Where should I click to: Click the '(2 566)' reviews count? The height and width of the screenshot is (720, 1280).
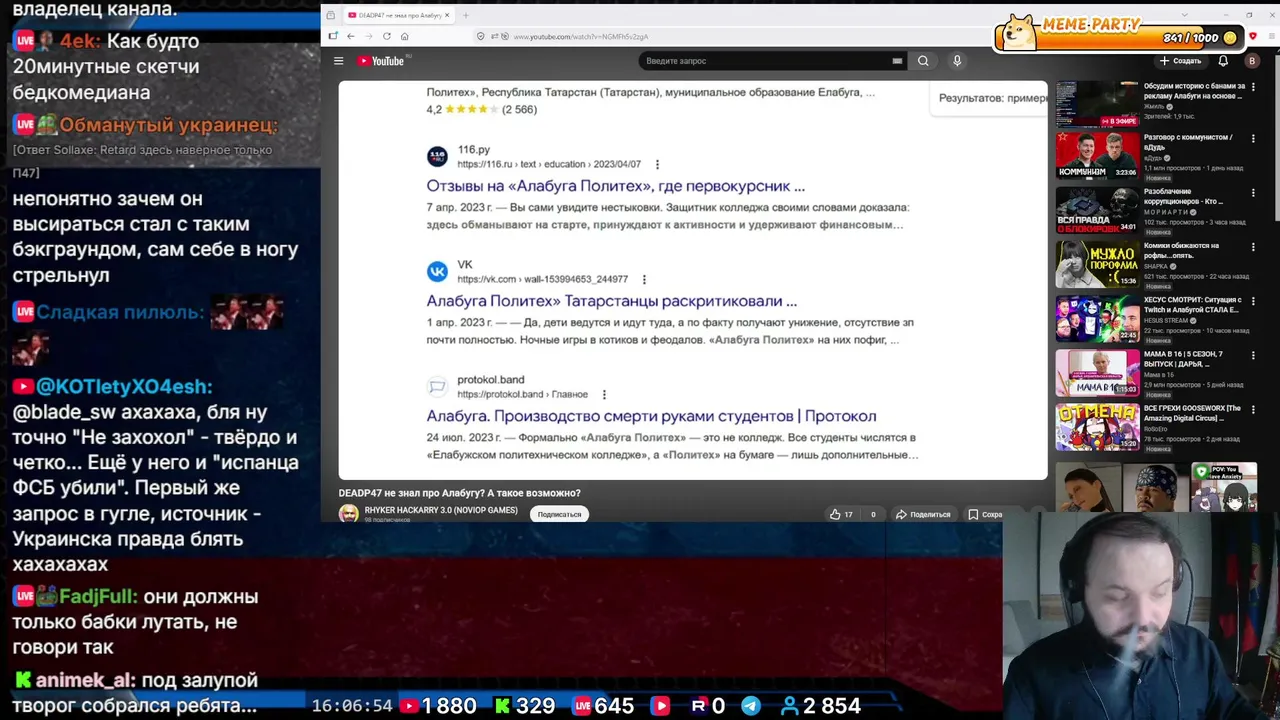[x=519, y=109]
